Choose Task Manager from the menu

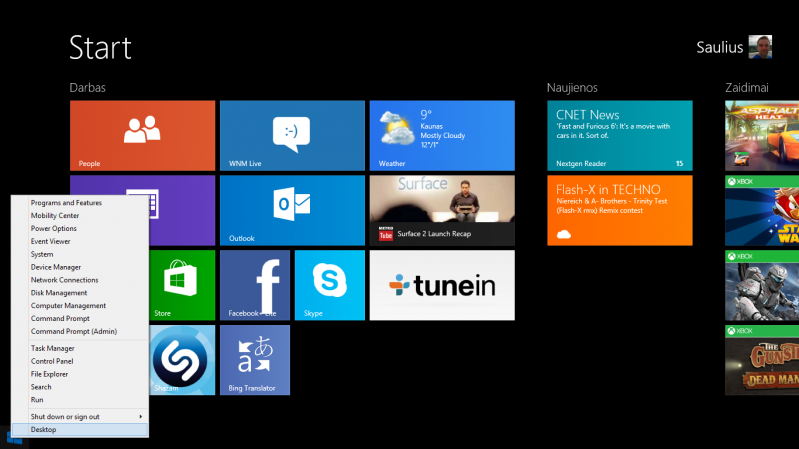(80, 348)
